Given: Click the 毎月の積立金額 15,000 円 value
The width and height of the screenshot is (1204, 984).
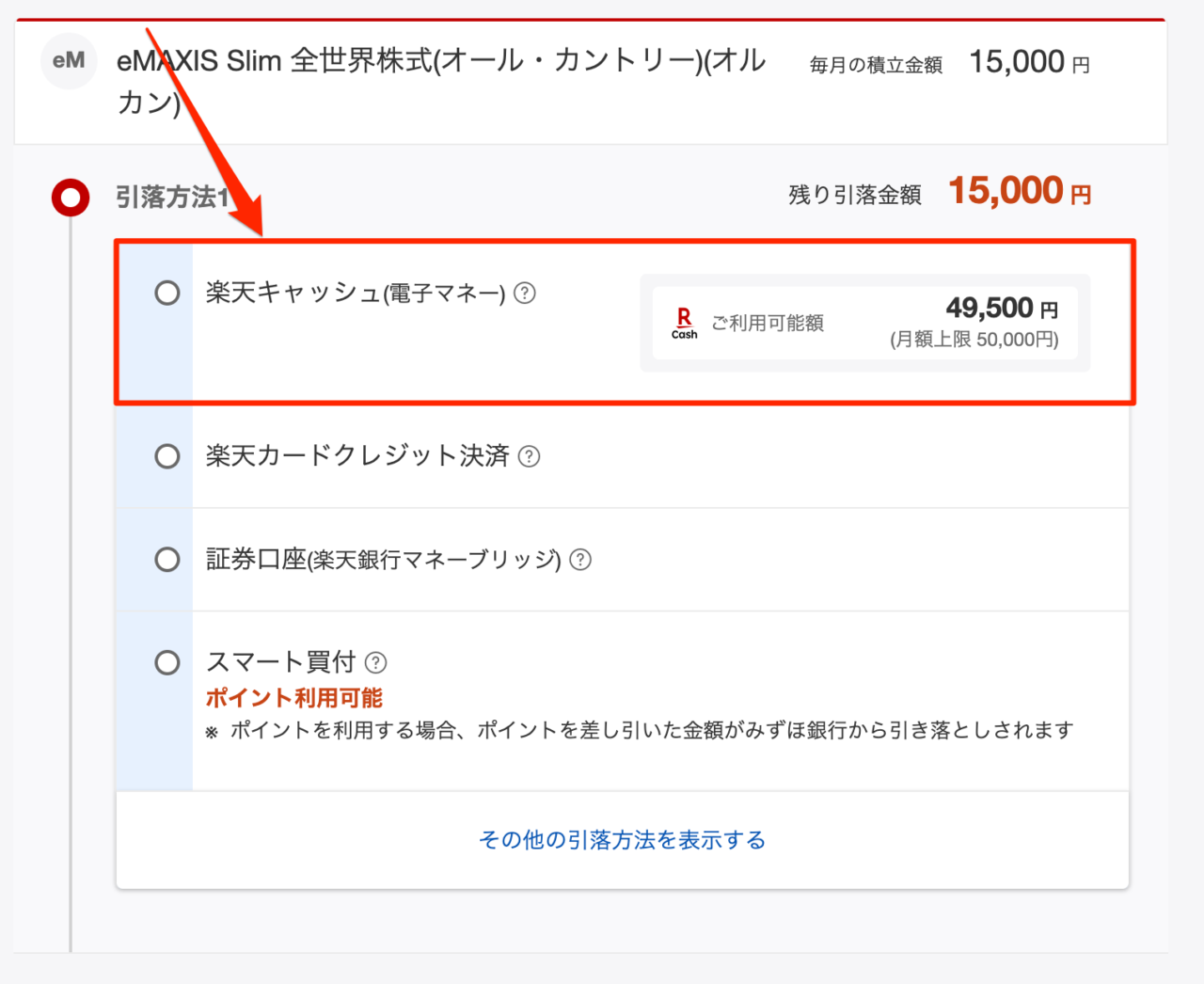Looking at the screenshot, I should click(x=1028, y=63).
